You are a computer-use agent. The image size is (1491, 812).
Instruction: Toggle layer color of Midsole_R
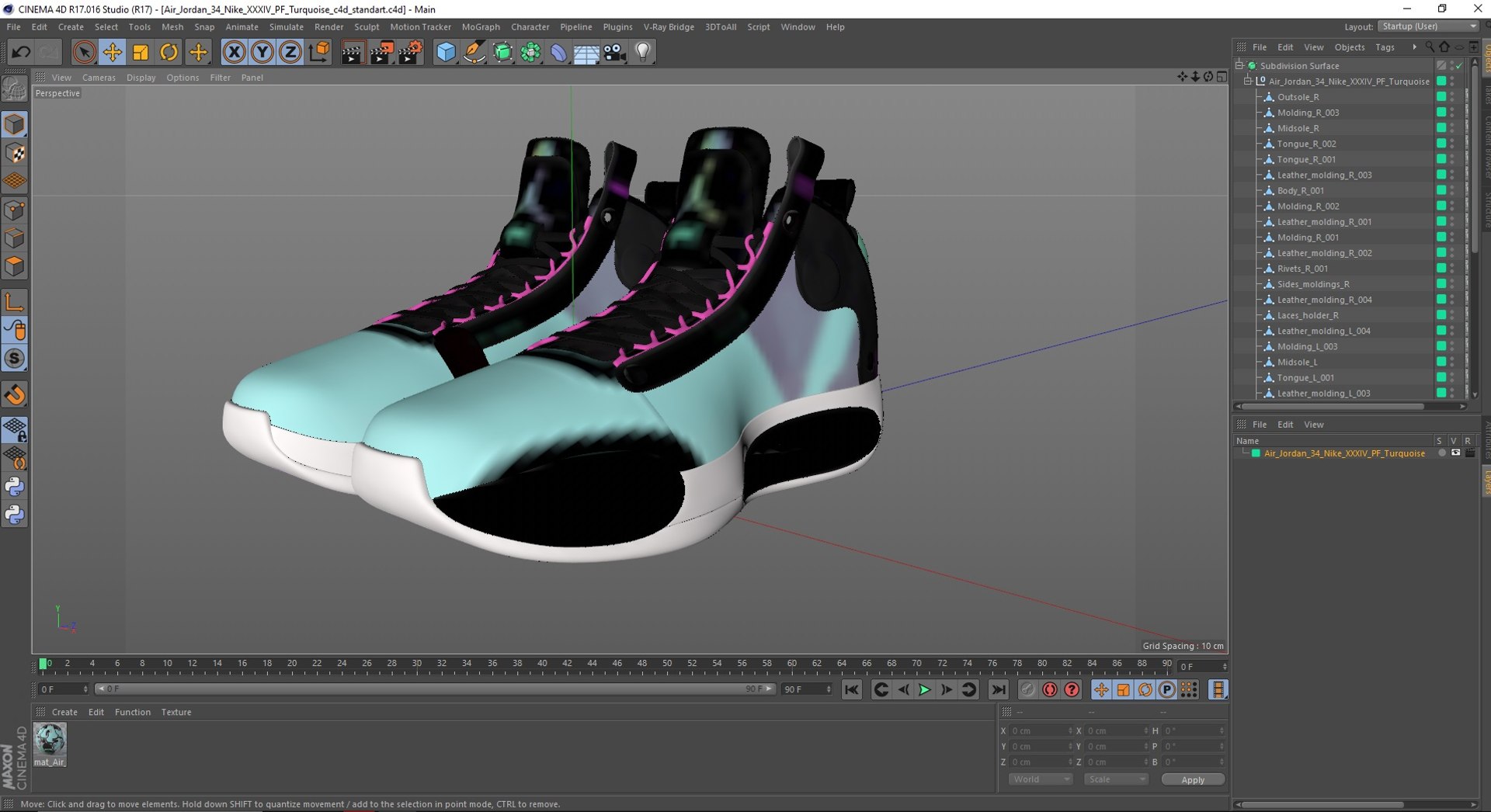1441,128
